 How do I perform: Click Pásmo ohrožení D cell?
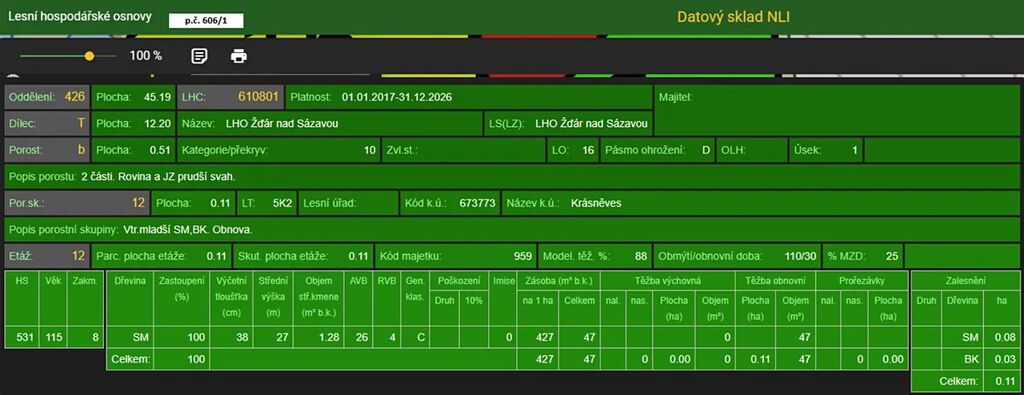pyautogui.click(x=657, y=150)
